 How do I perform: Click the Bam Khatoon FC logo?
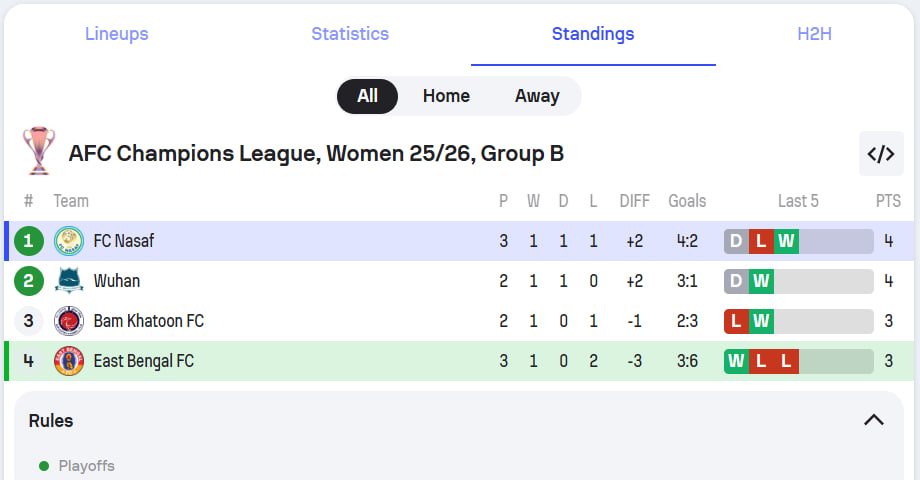tap(69, 321)
